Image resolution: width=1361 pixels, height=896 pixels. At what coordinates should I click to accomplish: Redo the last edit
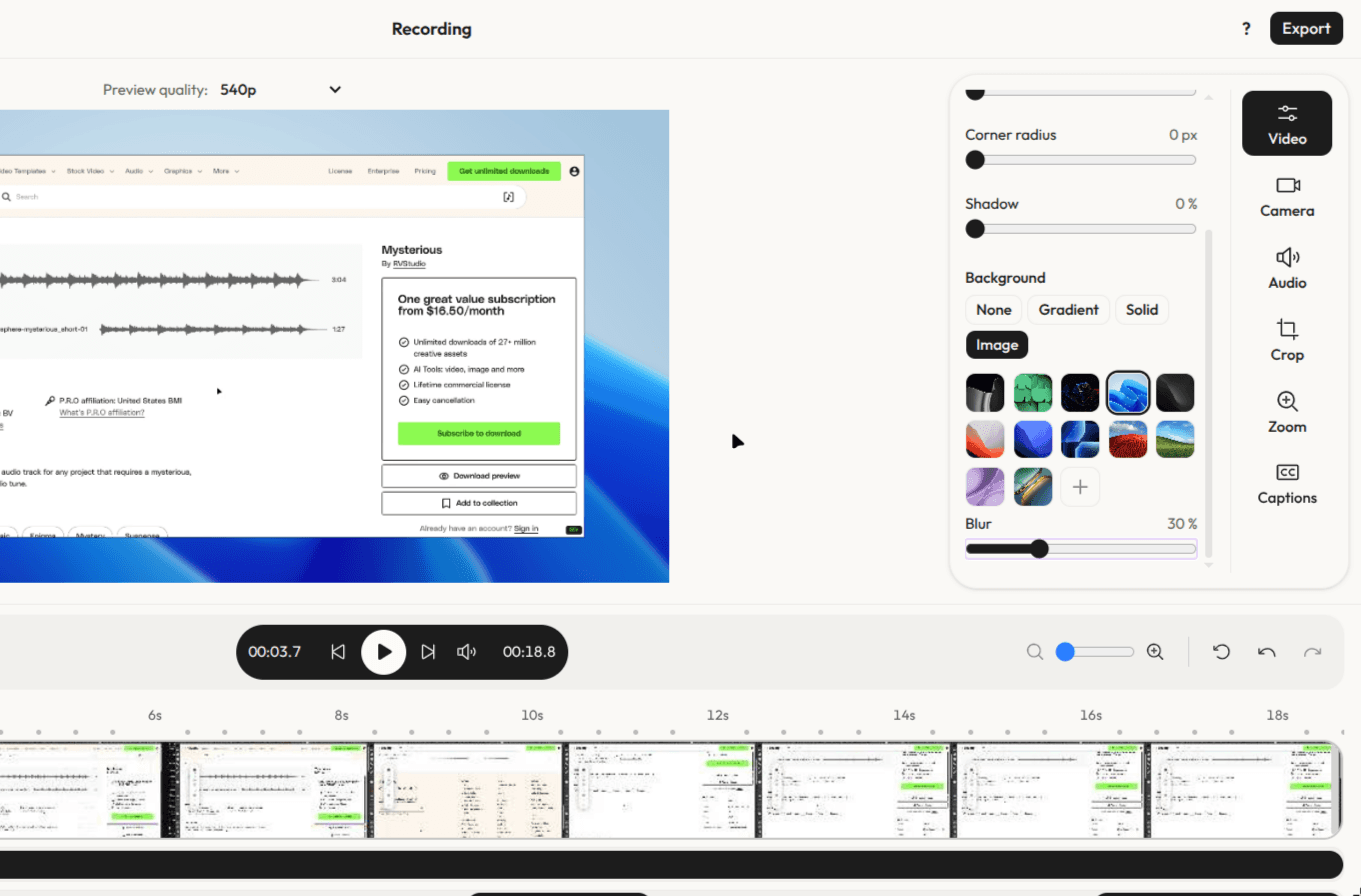1312,652
